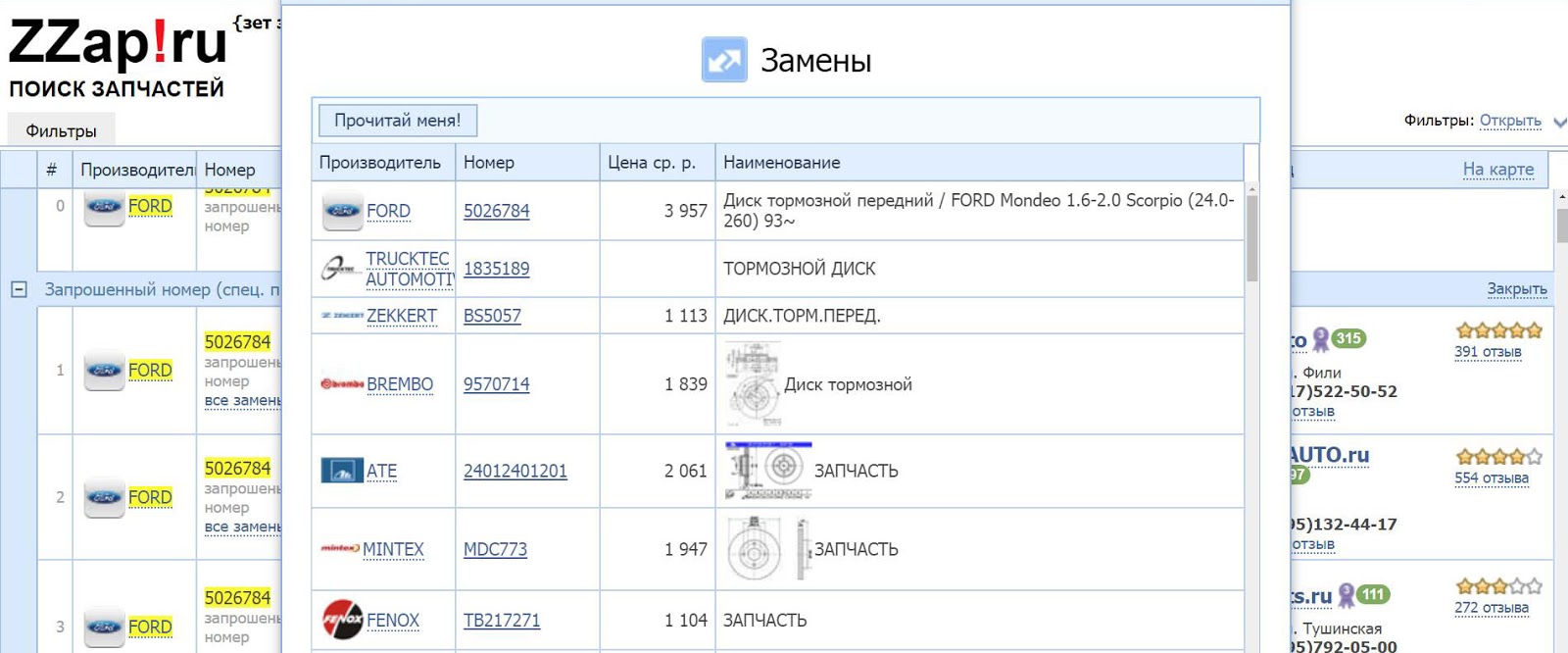Click Ford logo in background row 1
Image resolution: width=1568 pixels, height=653 pixels.
click(104, 371)
